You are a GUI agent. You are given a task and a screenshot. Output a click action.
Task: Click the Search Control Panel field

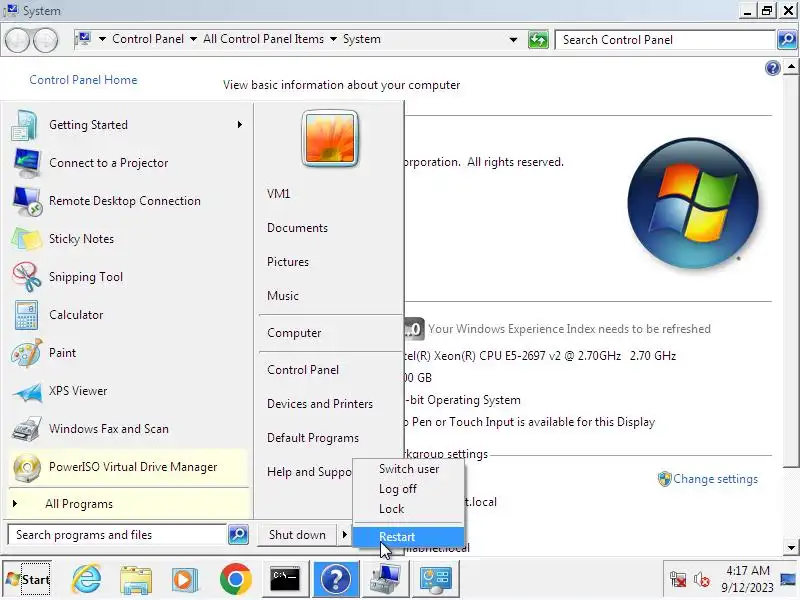[666, 40]
